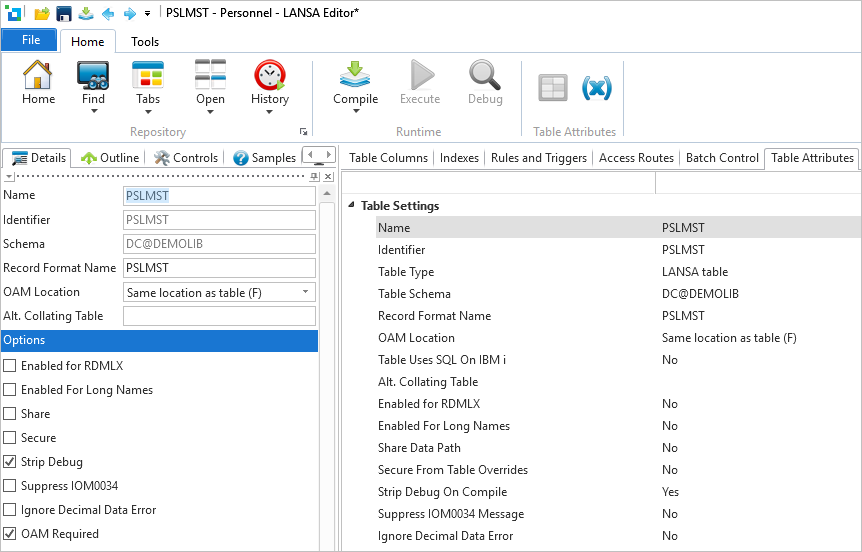Screen dimensions: 862x552
Task: Click the variables (x) icon in Table Attributes
Action: pyautogui.click(x=596, y=87)
